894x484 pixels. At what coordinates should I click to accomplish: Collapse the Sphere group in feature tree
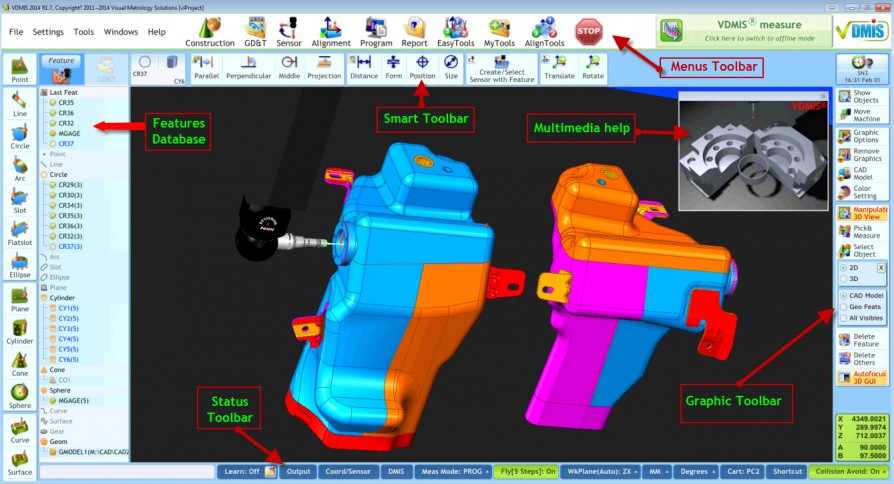click(x=44, y=391)
